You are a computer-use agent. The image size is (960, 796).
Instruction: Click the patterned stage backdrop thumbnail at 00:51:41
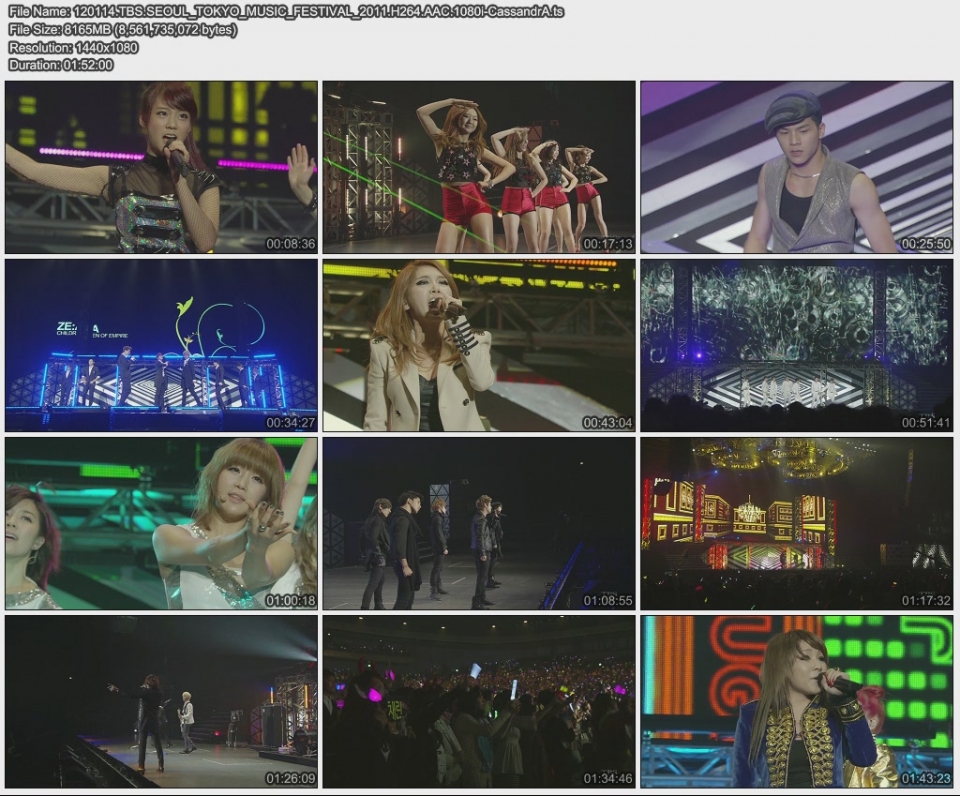point(800,345)
